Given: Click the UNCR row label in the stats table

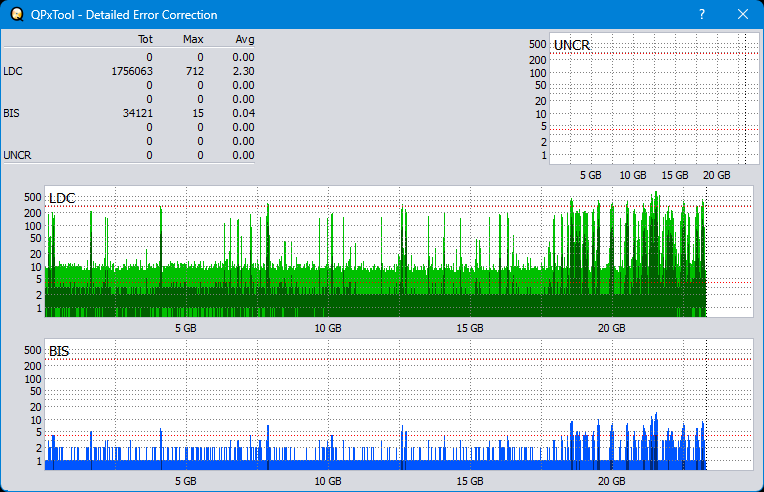Looking at the screenshot, I should pos(17,155).
